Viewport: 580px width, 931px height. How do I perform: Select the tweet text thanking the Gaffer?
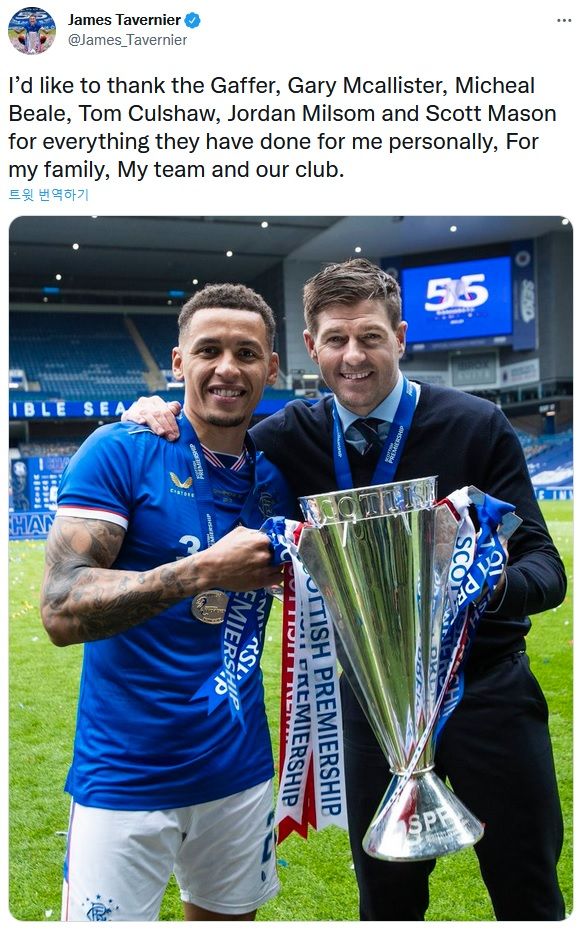[x=283, y=127]
